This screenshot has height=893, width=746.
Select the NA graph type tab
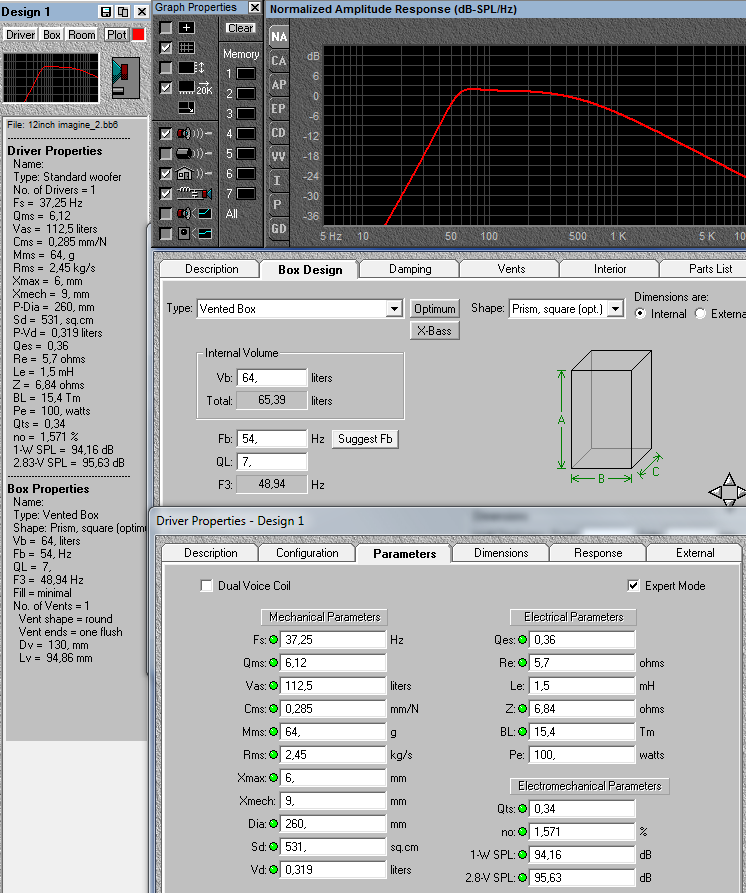tap(279, 37)
